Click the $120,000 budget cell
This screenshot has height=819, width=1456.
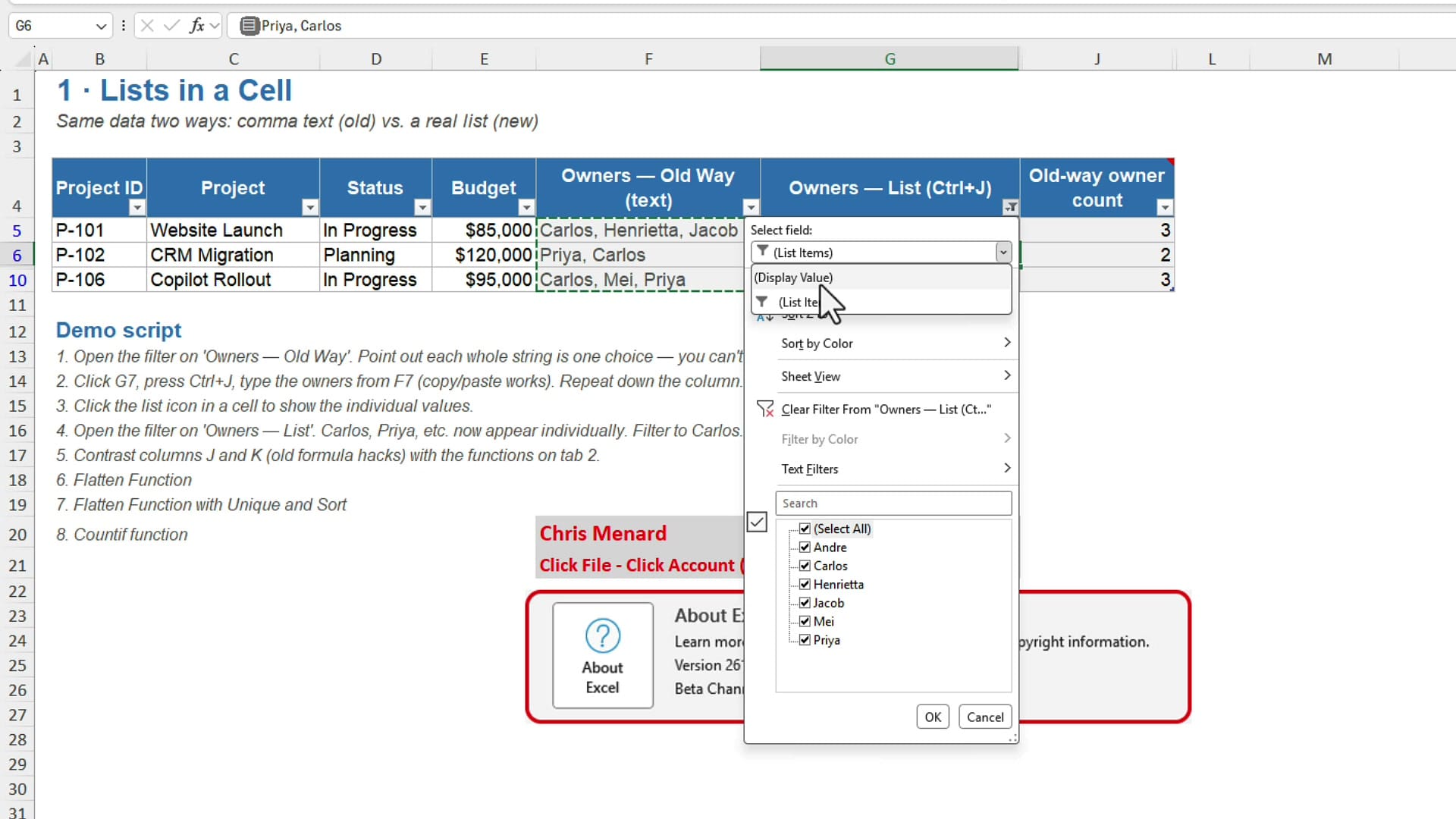click(484, 256)
